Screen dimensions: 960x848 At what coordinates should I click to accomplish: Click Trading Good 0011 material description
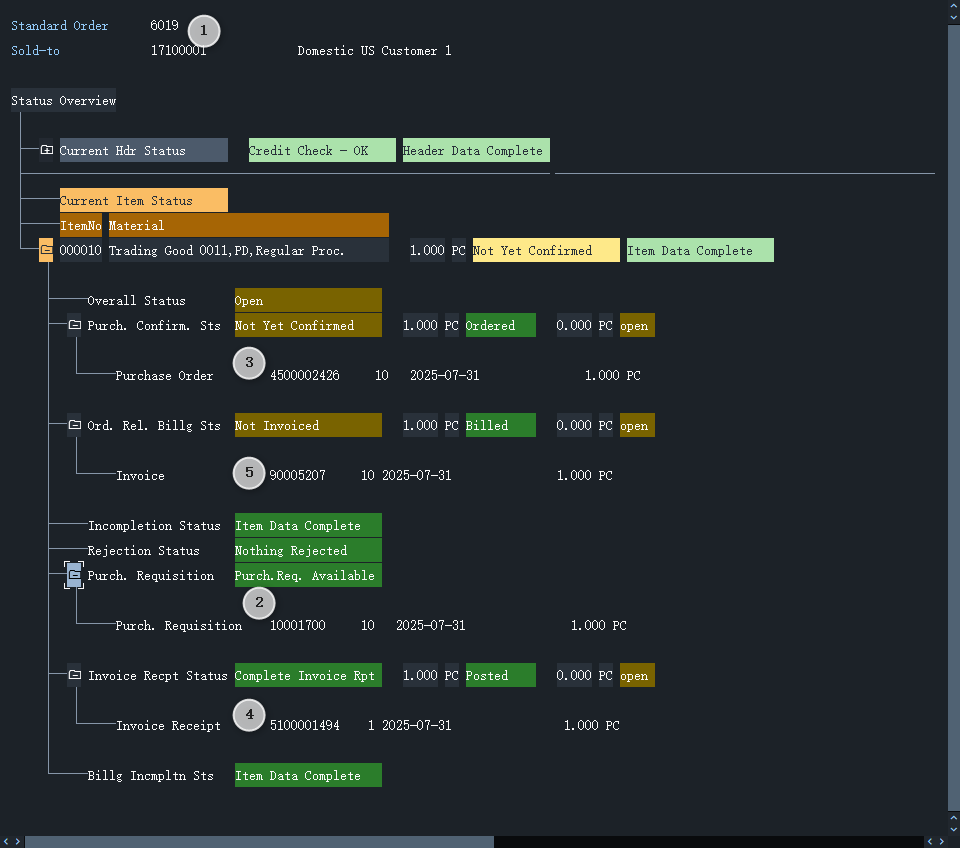click(249, 250)
